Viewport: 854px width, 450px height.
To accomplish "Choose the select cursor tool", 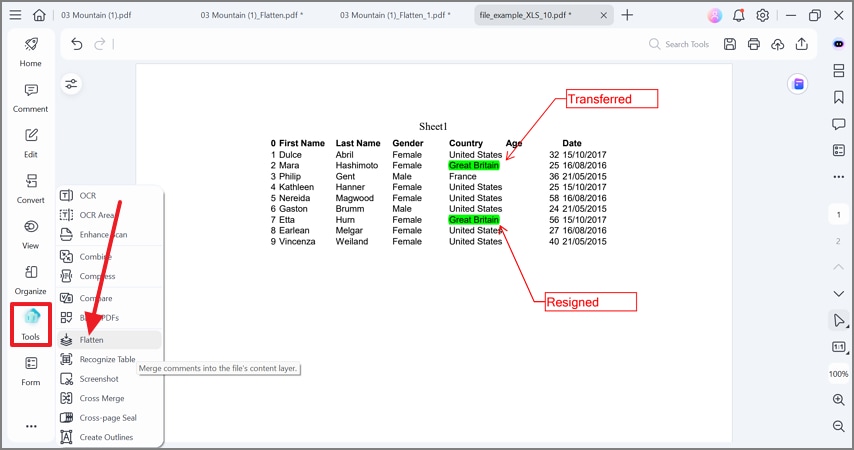I will pos(839,320).
